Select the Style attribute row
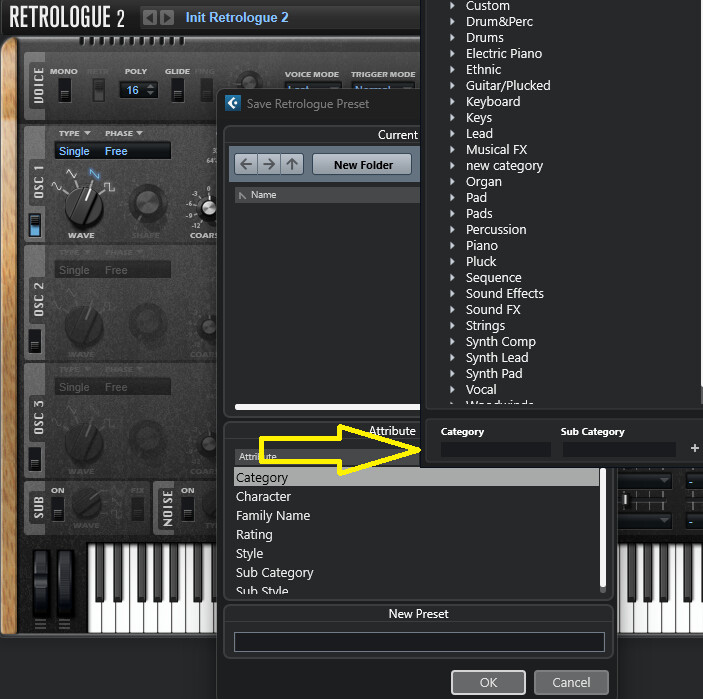Viewport: 703px width, 699px height. 417,554
